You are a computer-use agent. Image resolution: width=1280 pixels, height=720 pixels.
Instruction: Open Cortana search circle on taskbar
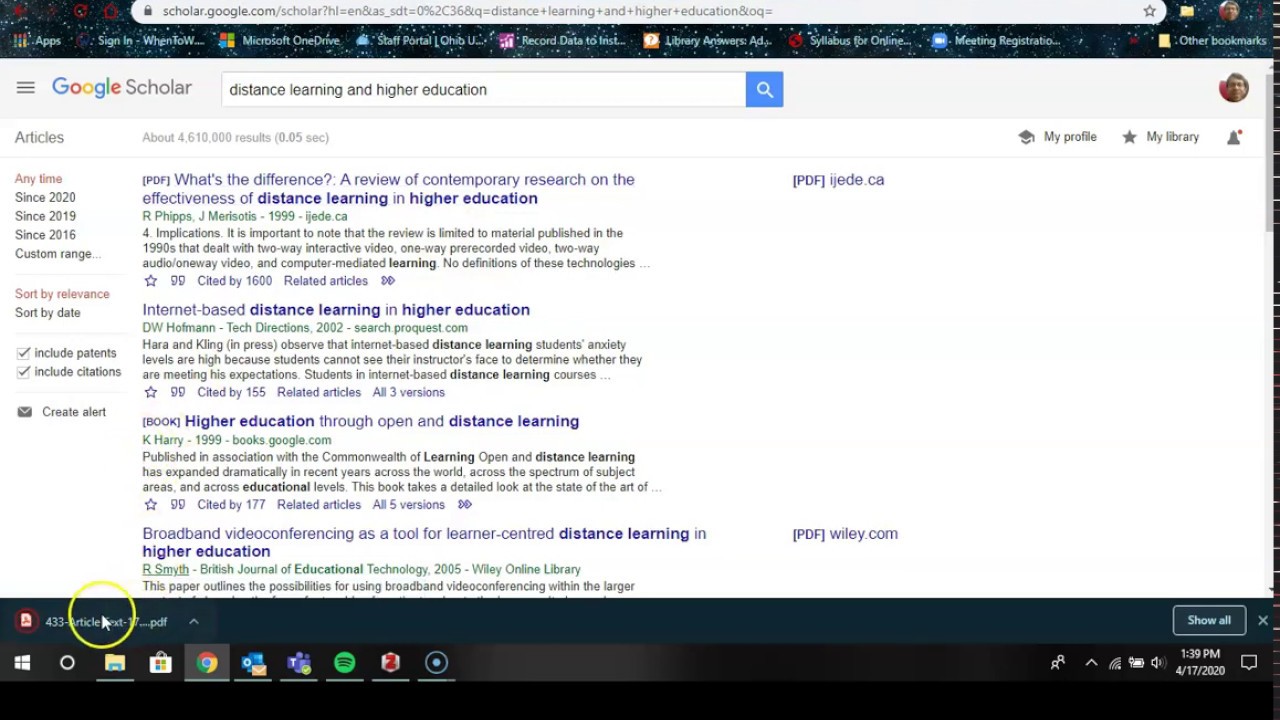pyautogui.click(x=67, y=662)
